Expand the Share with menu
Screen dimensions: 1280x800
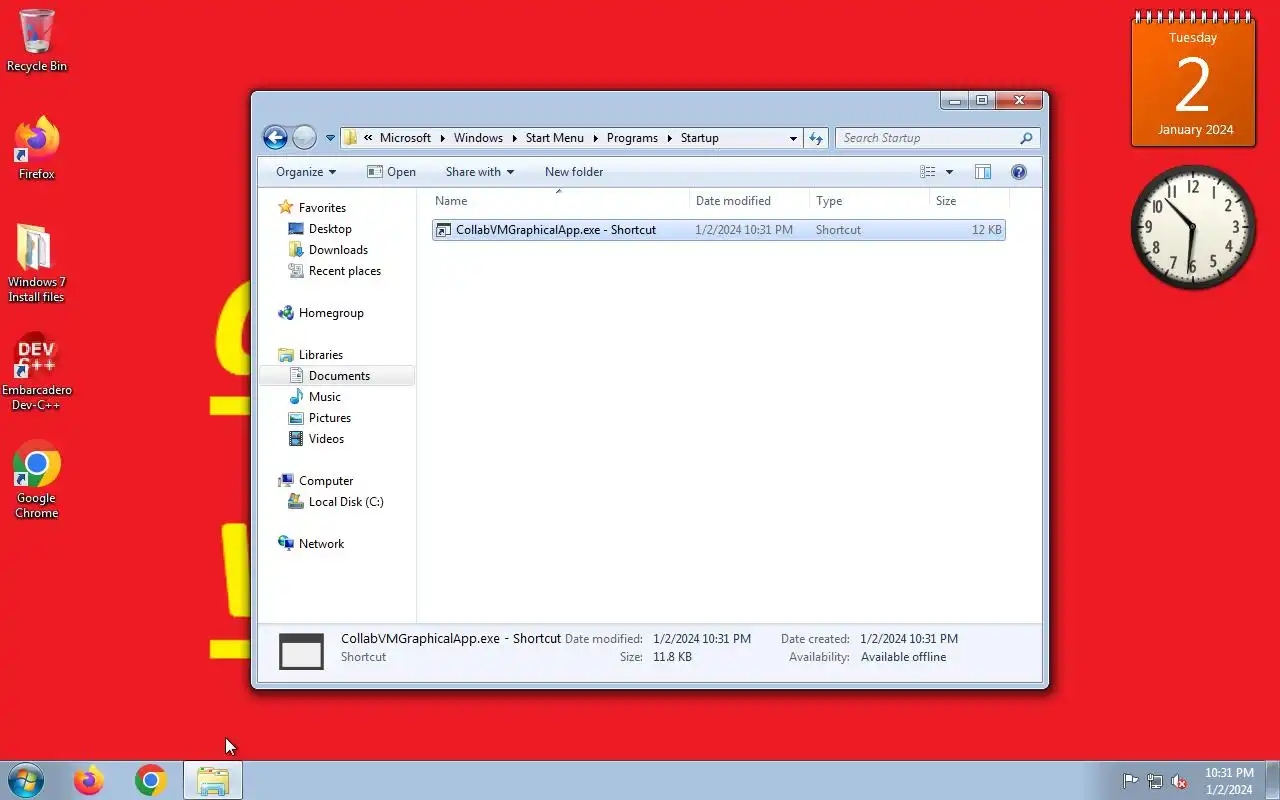coord(480,172)
